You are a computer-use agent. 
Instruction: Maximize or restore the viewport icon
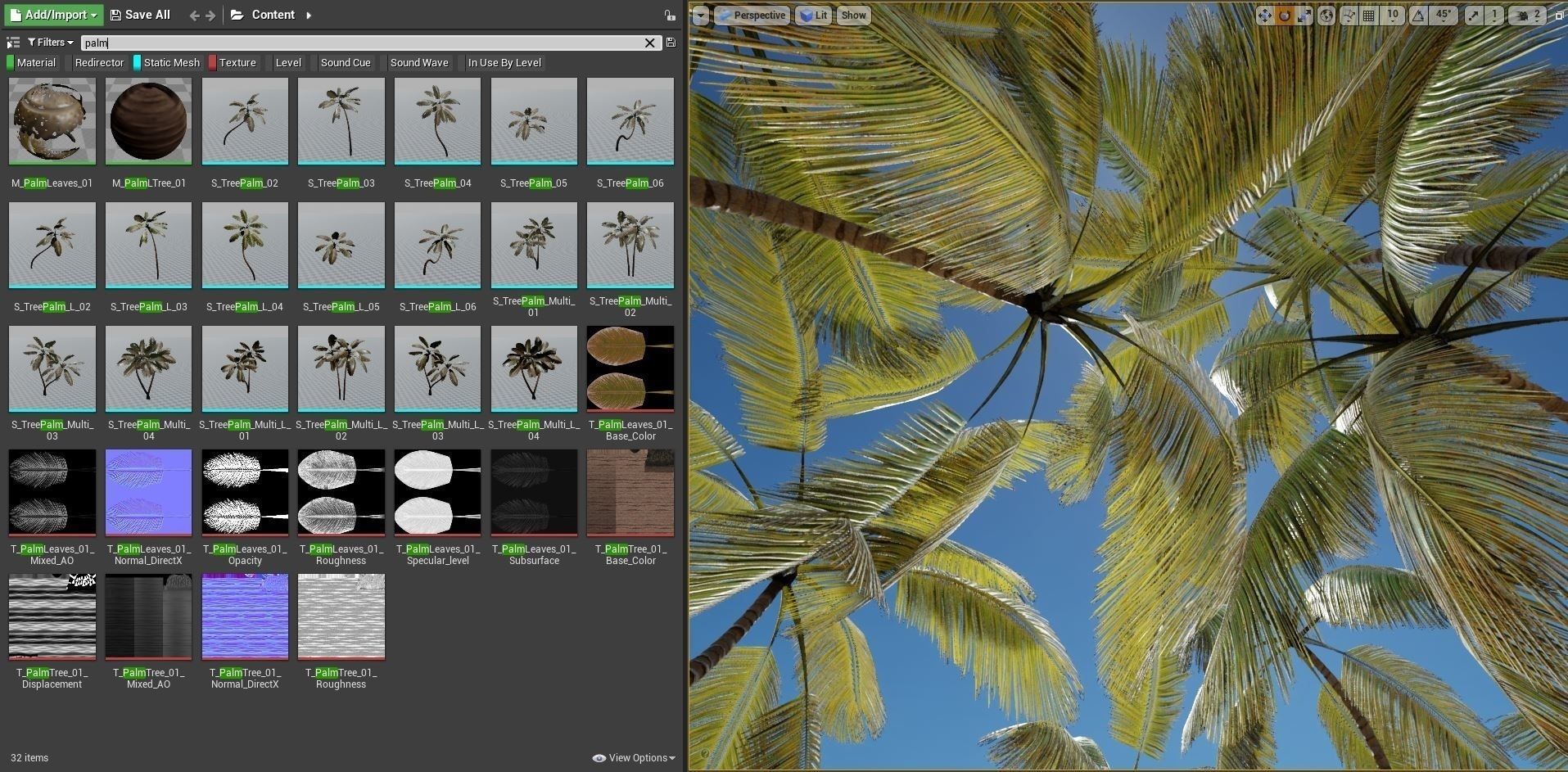tap(1559, 15)
